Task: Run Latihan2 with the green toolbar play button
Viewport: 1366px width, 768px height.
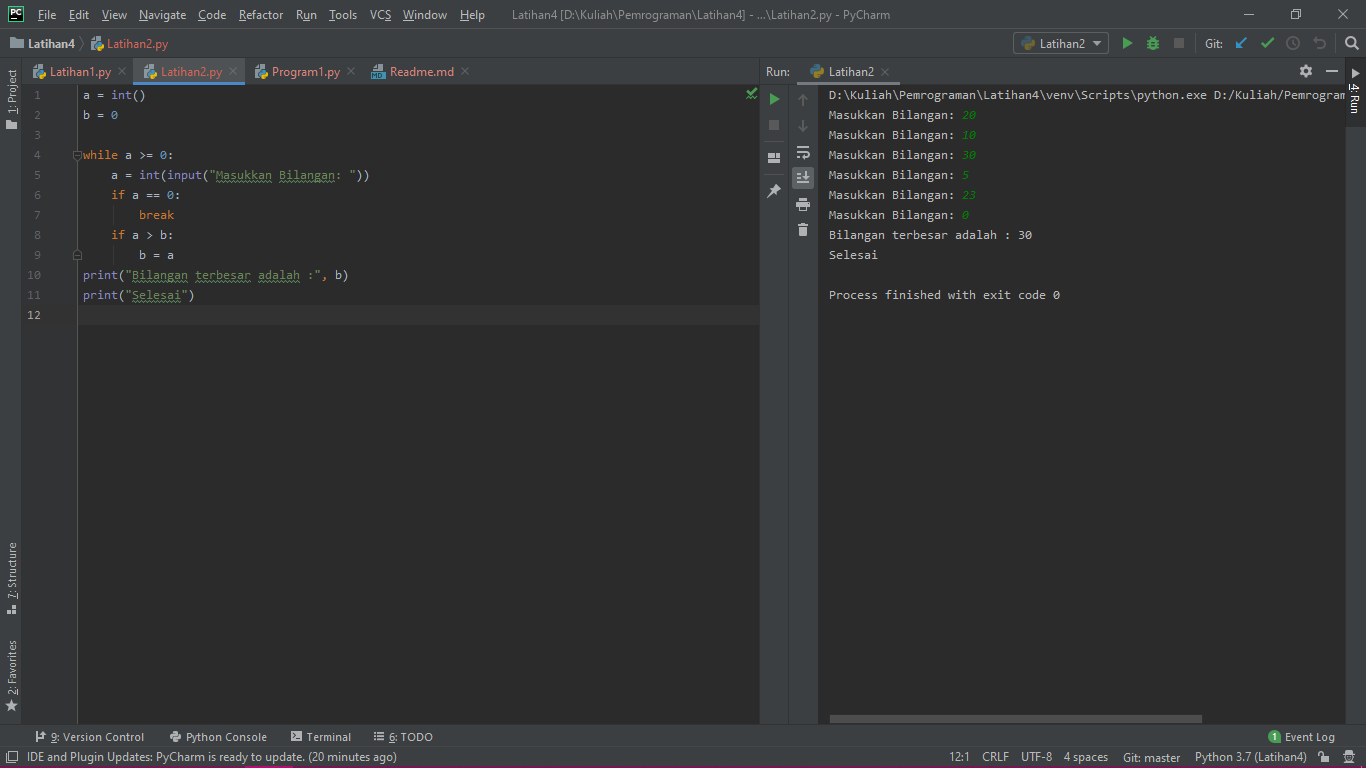Action: point(1127,43)
